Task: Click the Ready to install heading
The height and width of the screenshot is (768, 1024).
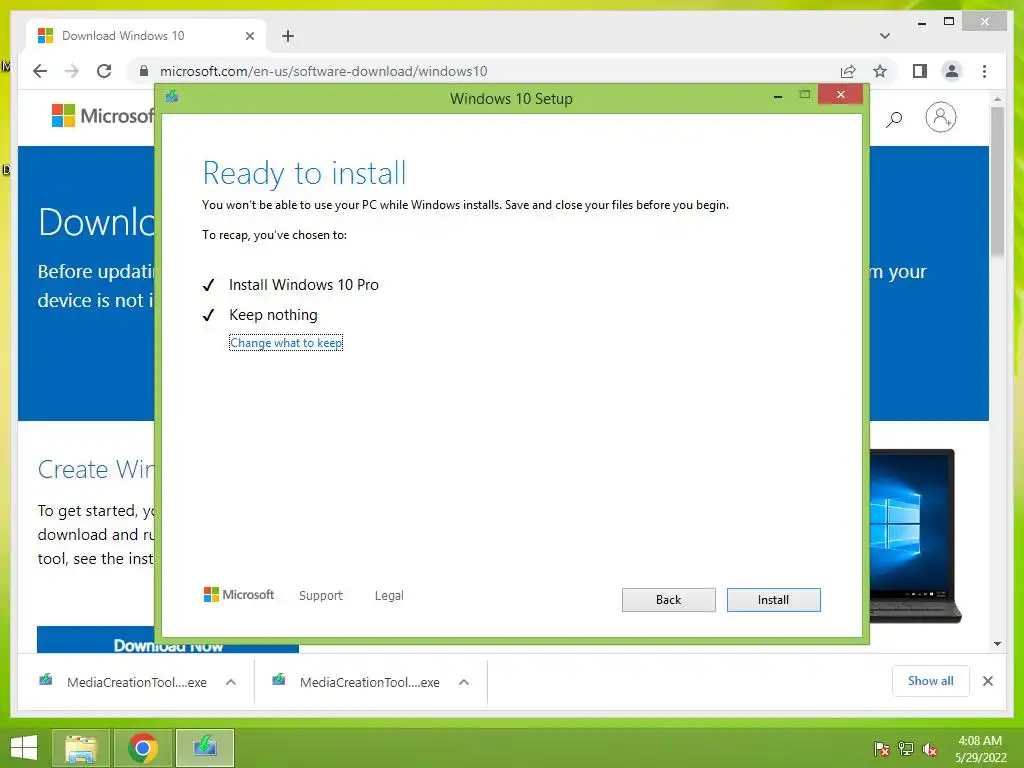Action: point(304,173)
